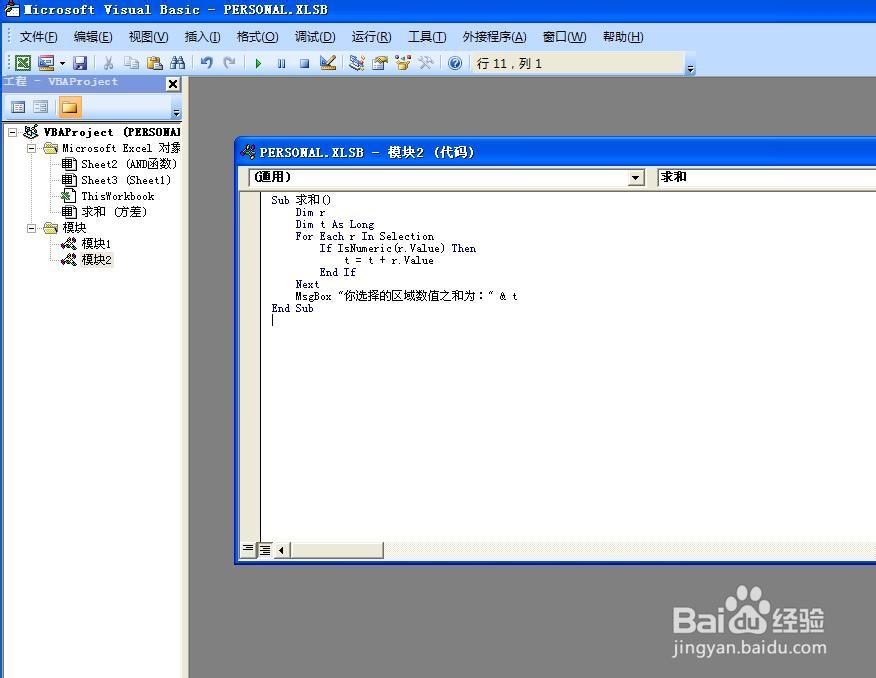This screenshot has height=678, width=876.
Task: Click the Copy icon in toolbar
Action: (x=131, y=63)
